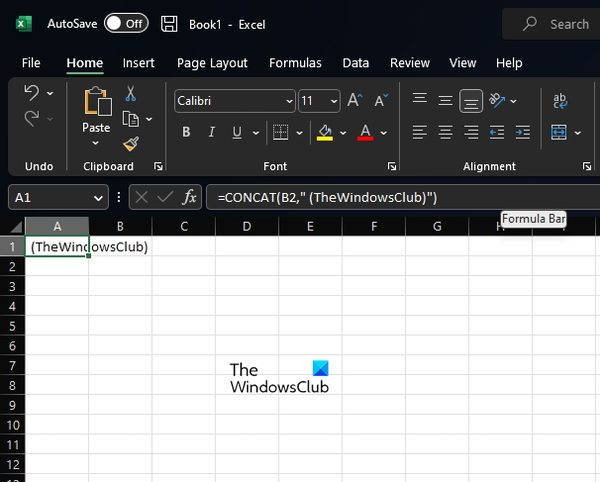Apply yellow fill color
Image resolution: width=600 pixels, height=482 pixels.
pos(325,132)
